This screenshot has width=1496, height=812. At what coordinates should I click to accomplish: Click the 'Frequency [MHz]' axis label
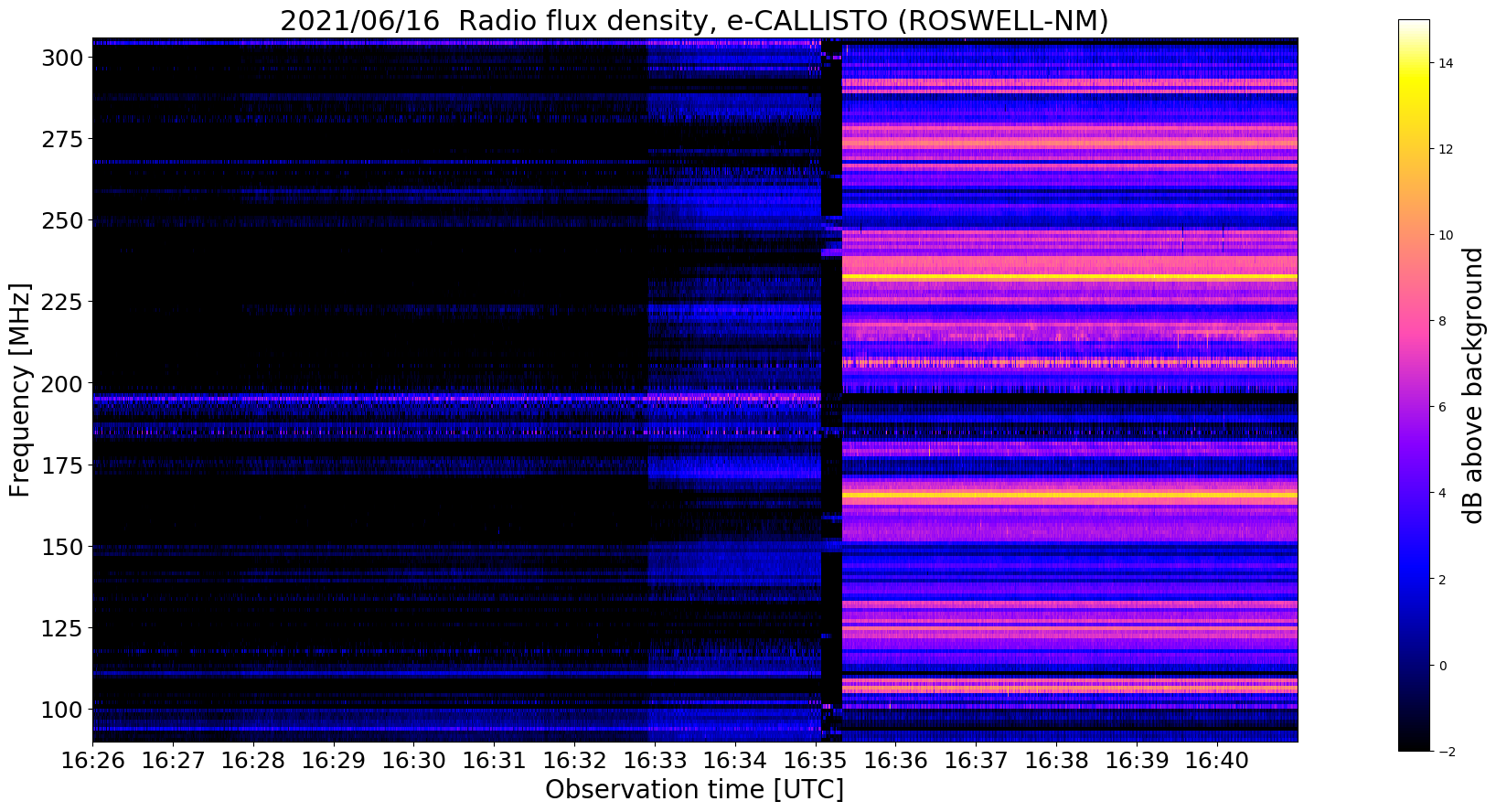[x=20, y=390]
